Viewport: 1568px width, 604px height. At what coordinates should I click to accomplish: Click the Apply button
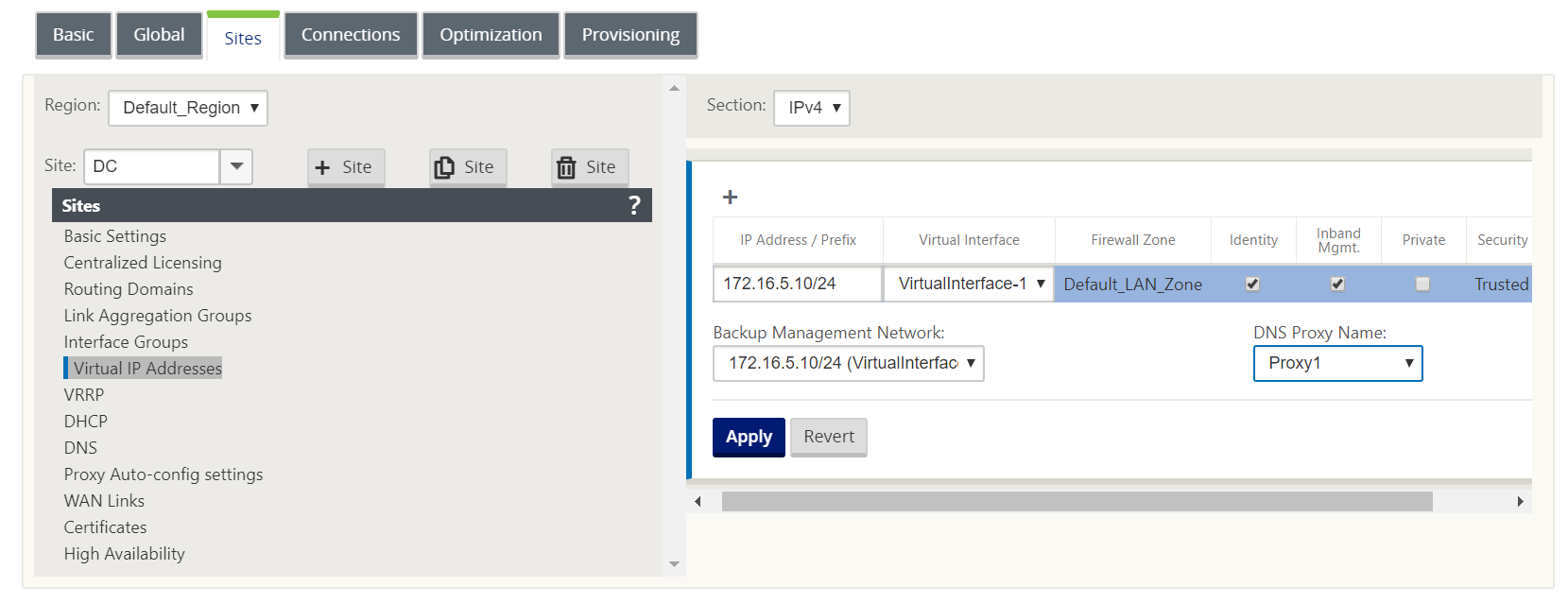pyautogui.click(x=749, y=437)
